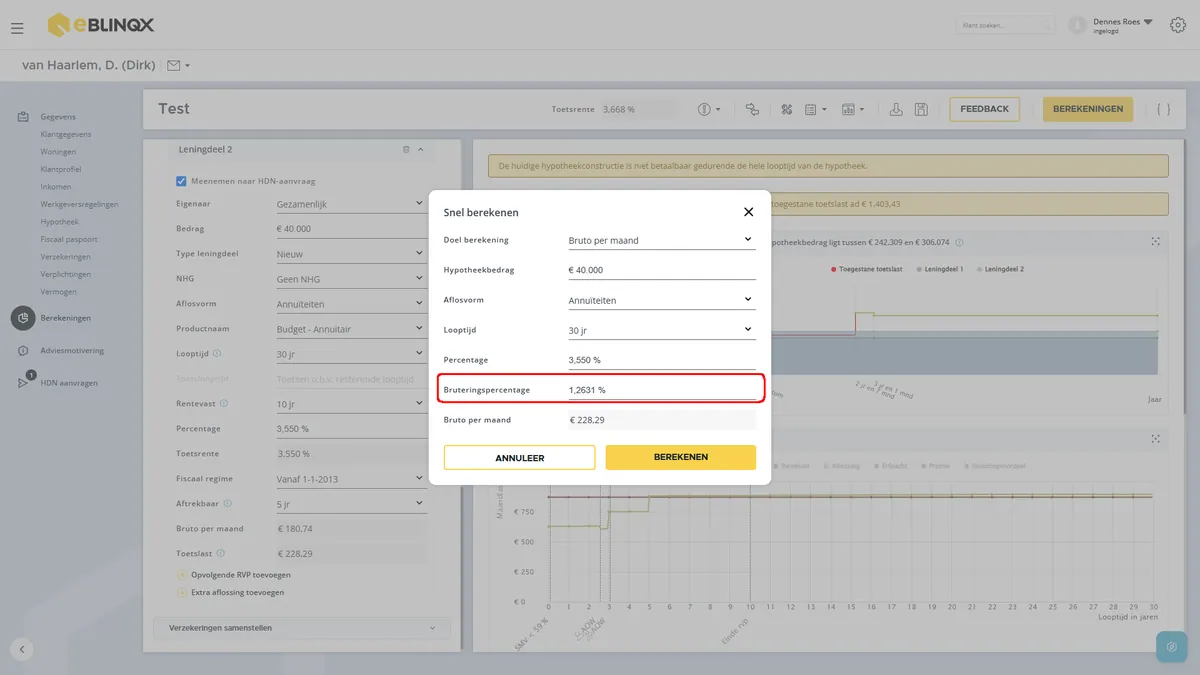Click the Hypotheekbedrag field in dialog
The height and width of the screenshot is (675, 1200).
pos(662,270)
